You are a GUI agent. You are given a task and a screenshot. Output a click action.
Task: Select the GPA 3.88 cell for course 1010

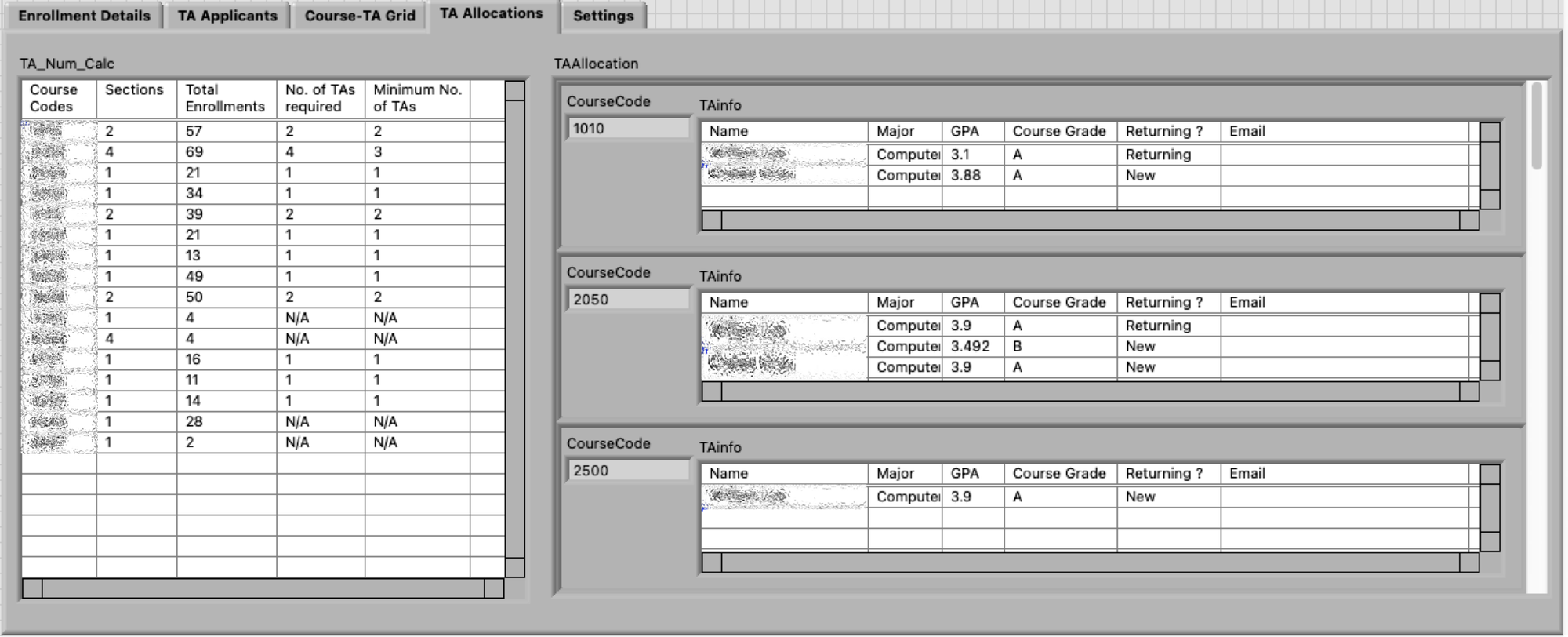972,176
